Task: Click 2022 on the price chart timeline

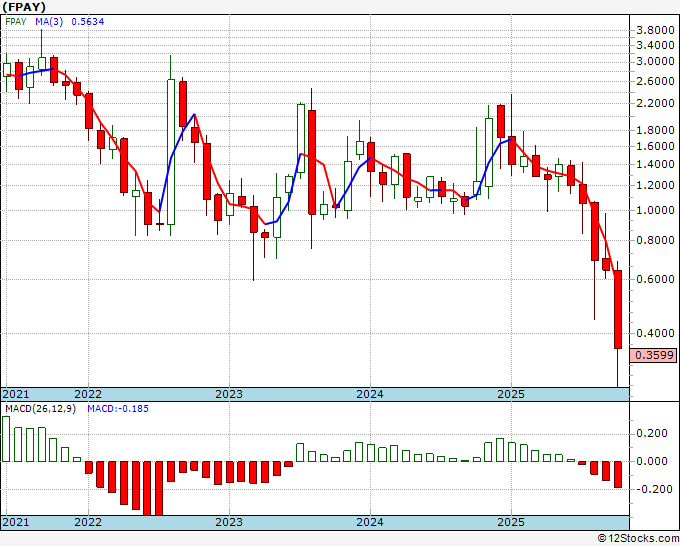Action: pos(88,394)
